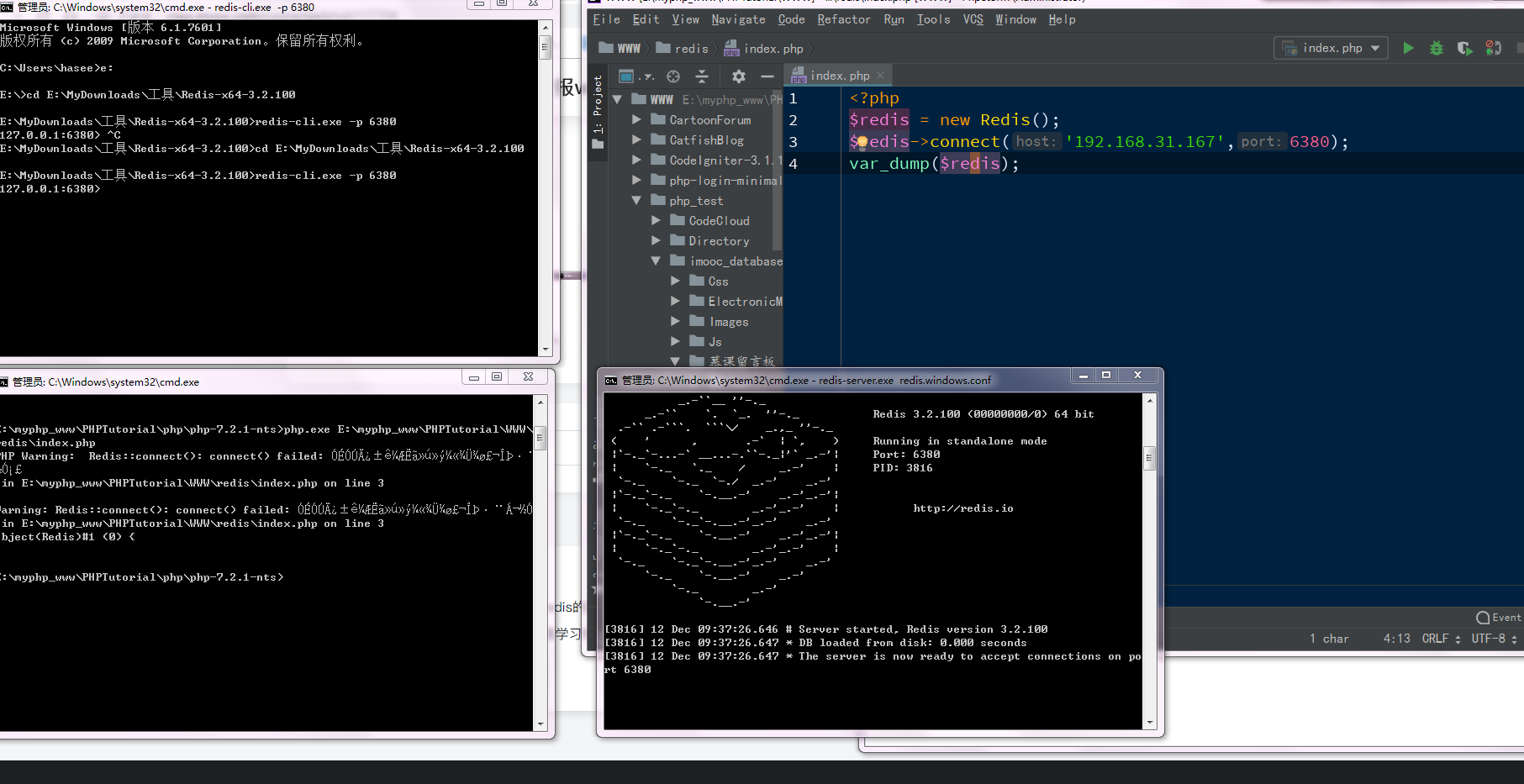Collapse the php_test folder

tap(636, 200)
